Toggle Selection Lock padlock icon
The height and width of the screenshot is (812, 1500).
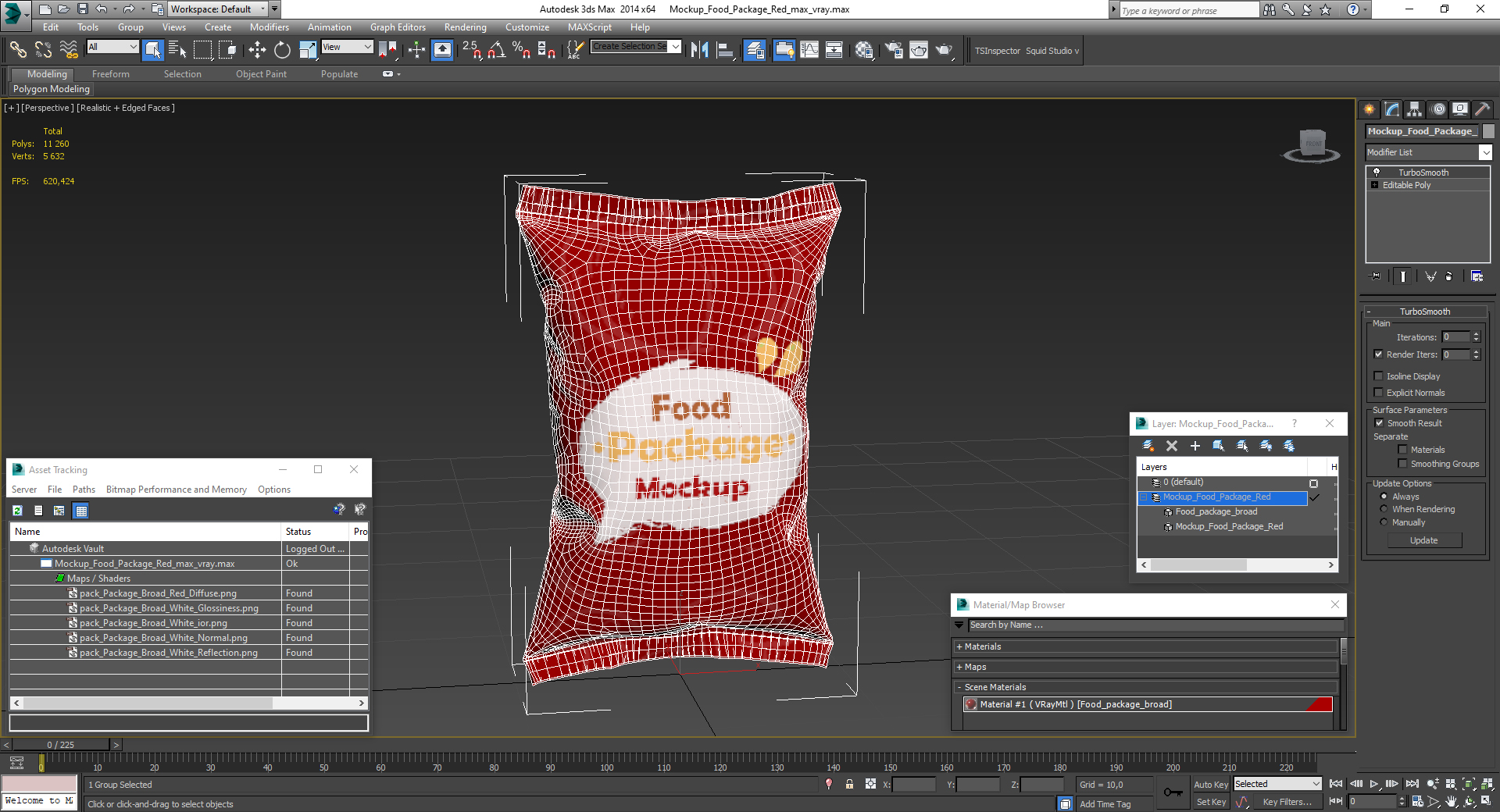(849, 785)
